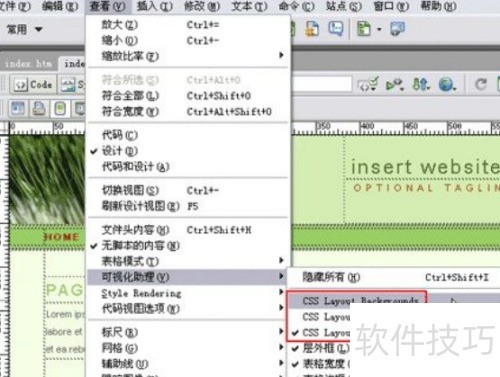Expand the 标尺(R) submenu
Screen dimensions: 500x377
[x=188, y=332]
